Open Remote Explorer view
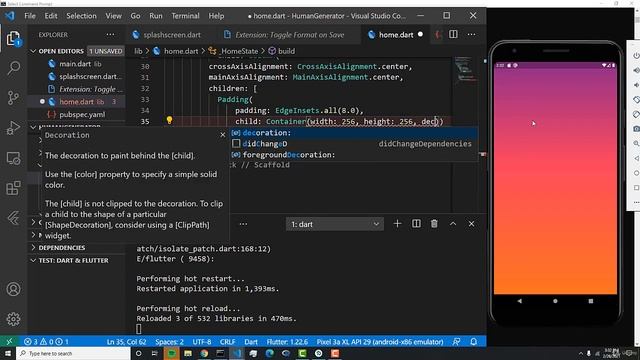This screenshot has height=360, width=640. coord(13,158)
